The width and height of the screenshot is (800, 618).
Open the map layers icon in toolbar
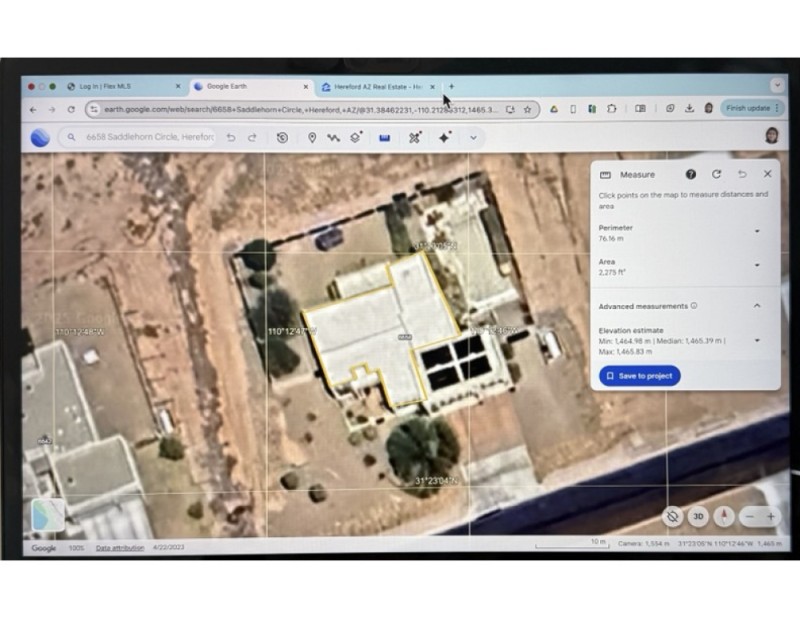click(x=354, y=139)
